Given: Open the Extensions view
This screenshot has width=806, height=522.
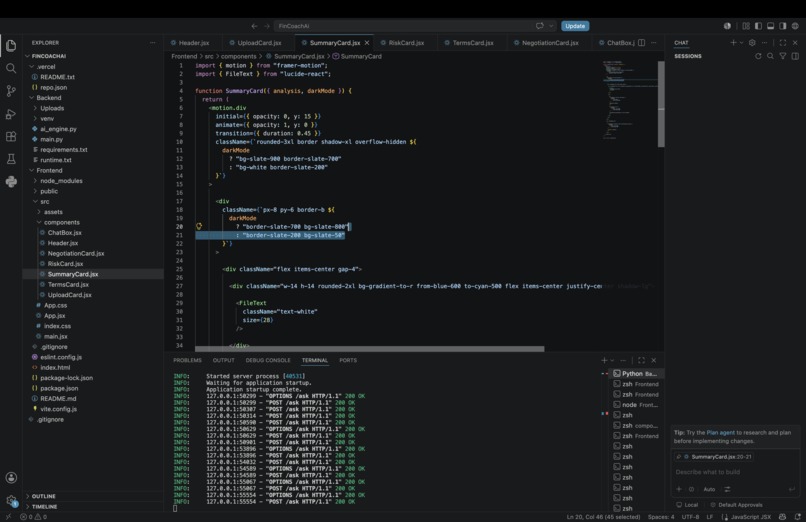Looking at the screenshot, I should point(11,137).
